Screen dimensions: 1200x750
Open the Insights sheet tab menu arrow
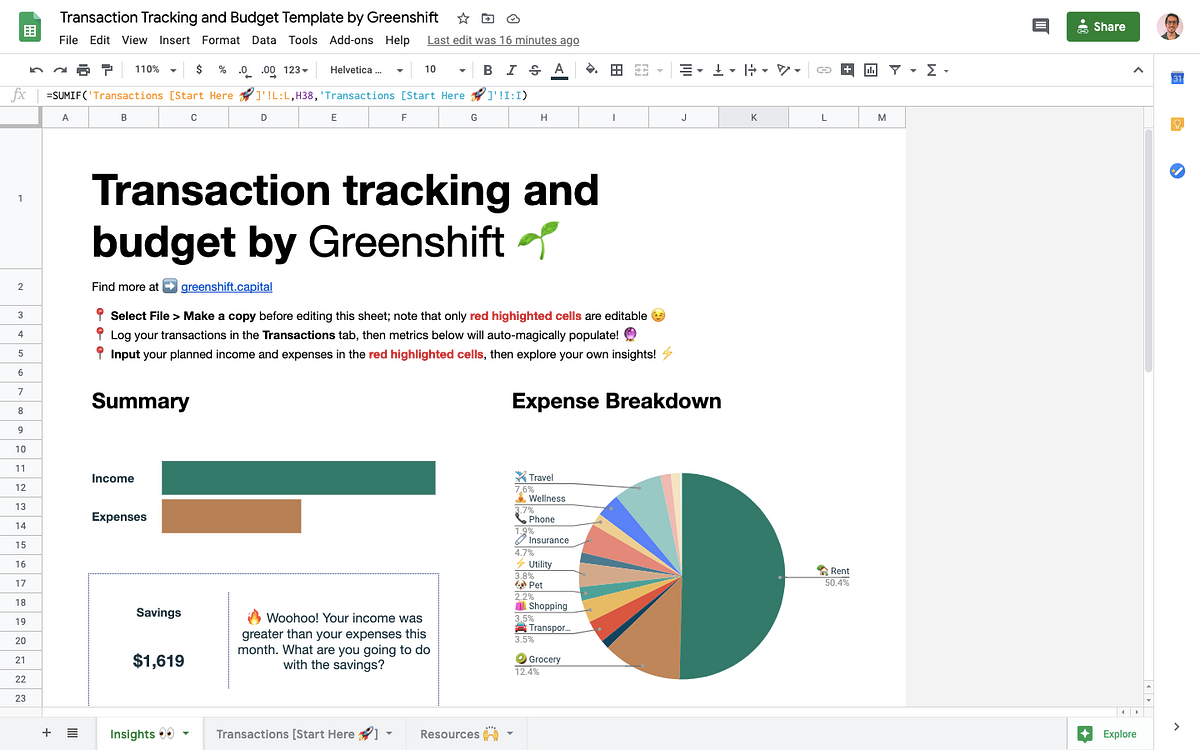coord(188,733)
